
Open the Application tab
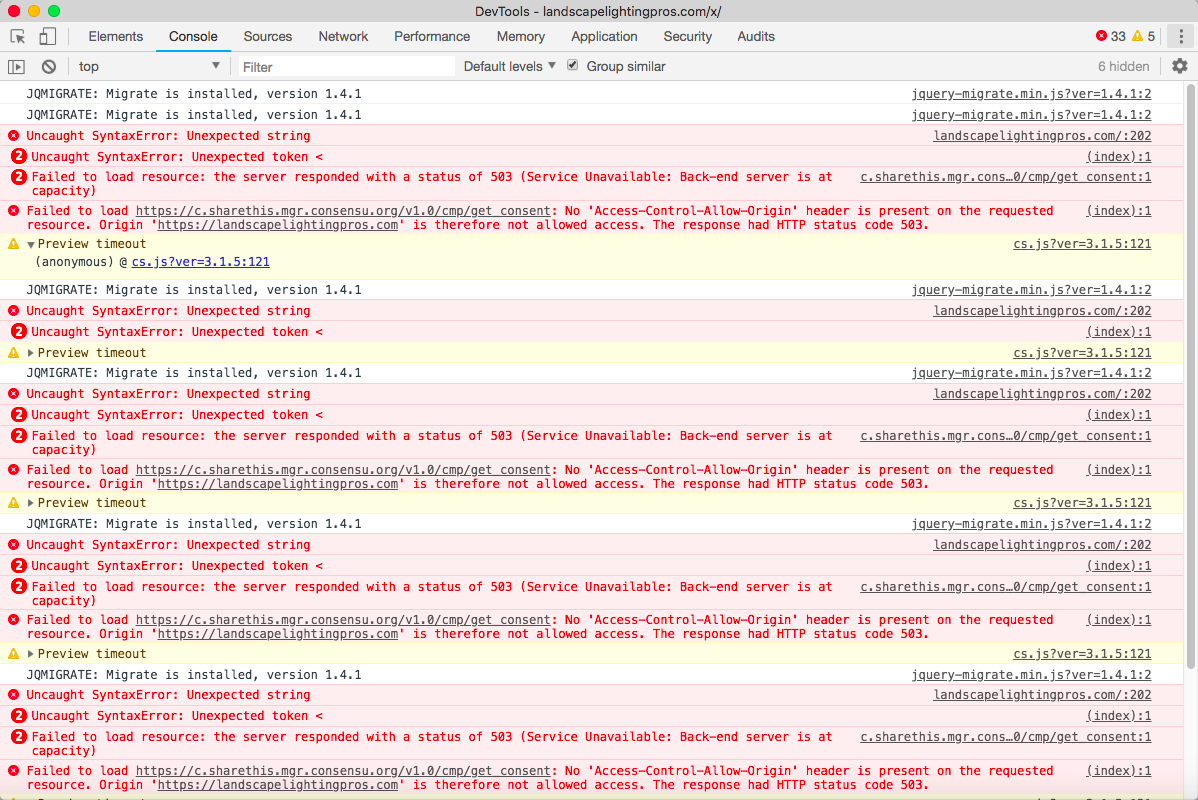click(x=604, y=36)
